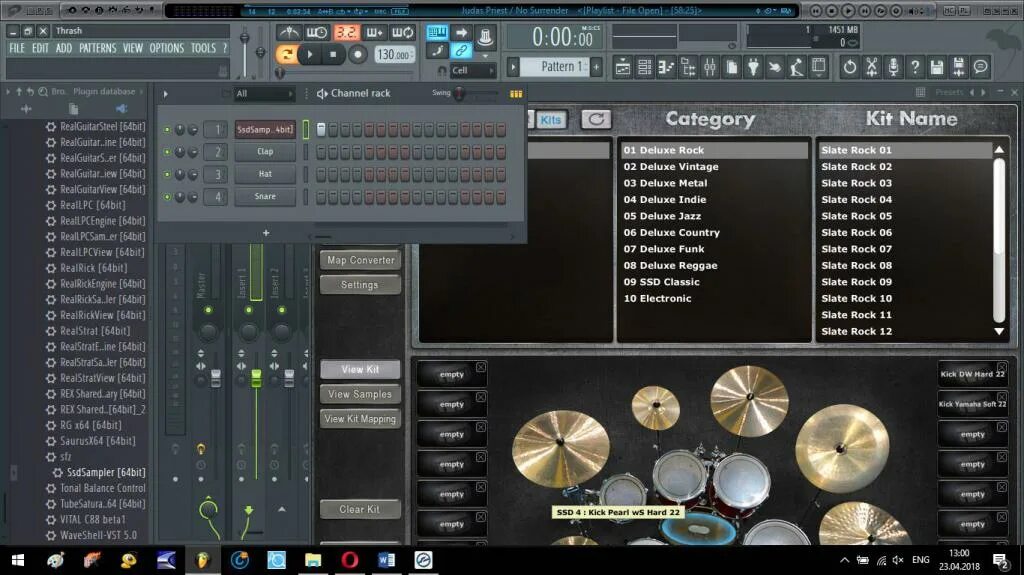1024x575 pixels.
Task: Click the microphone one-click recording icon
Action: point(893,67)
